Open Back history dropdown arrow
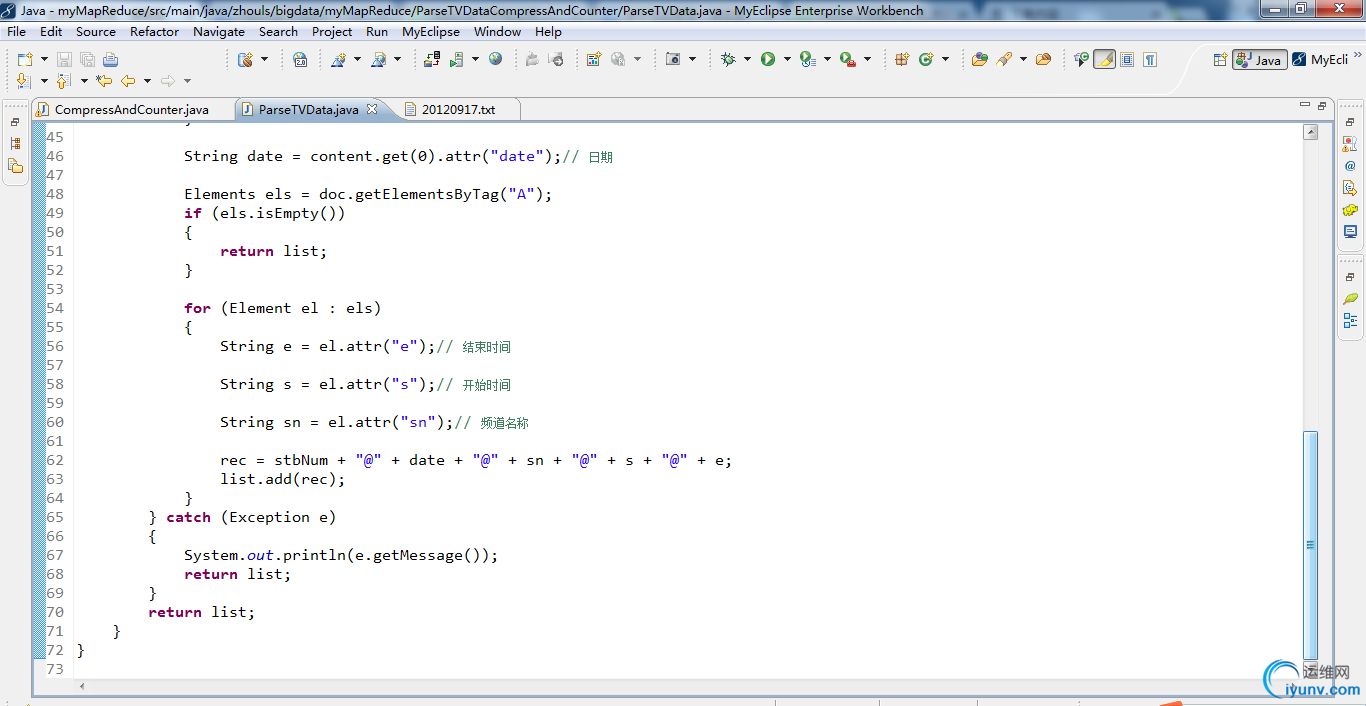1366x706 pixels. point(147,81)
